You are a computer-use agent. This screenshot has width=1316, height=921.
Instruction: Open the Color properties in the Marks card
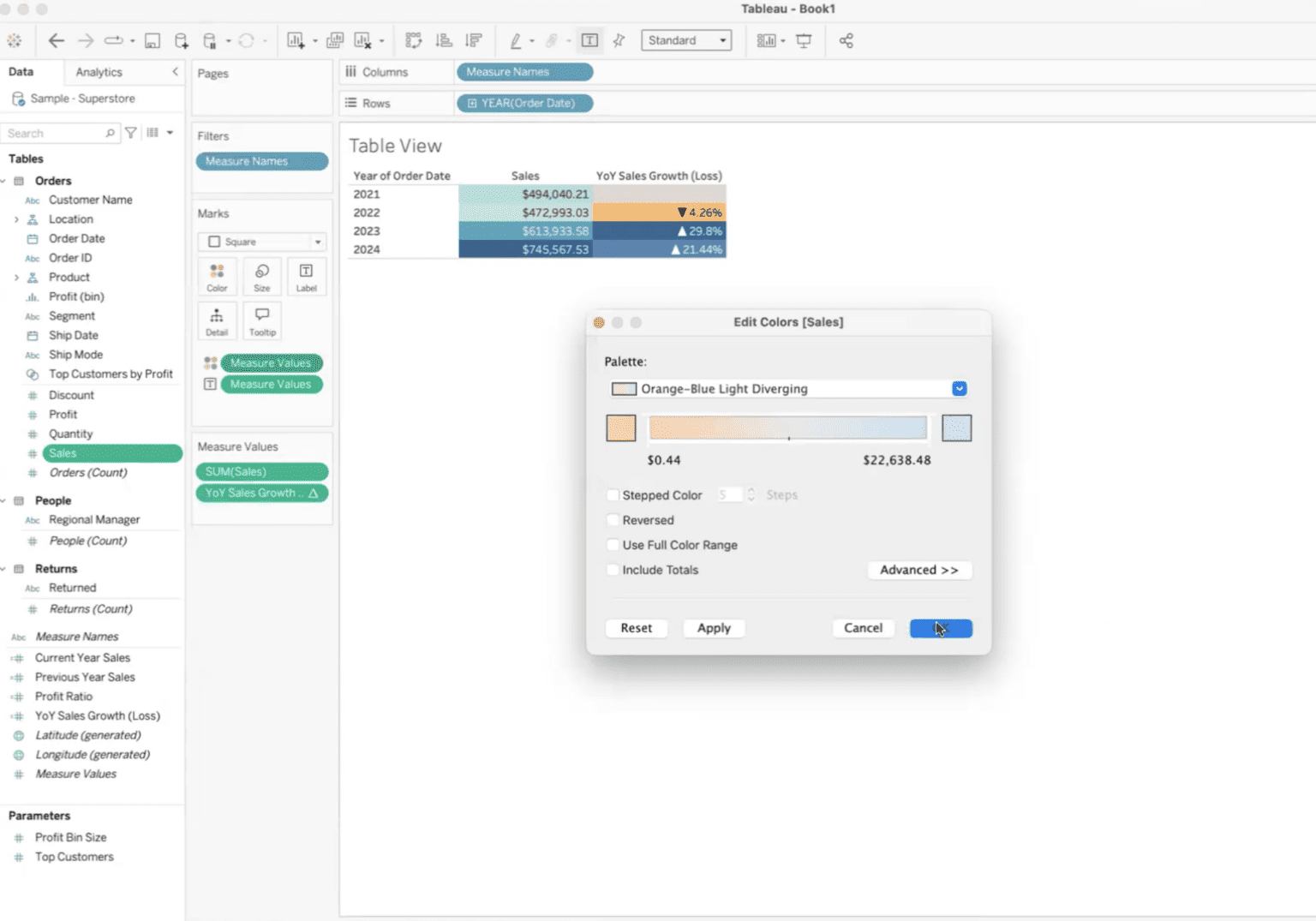(x=217, y=276)
